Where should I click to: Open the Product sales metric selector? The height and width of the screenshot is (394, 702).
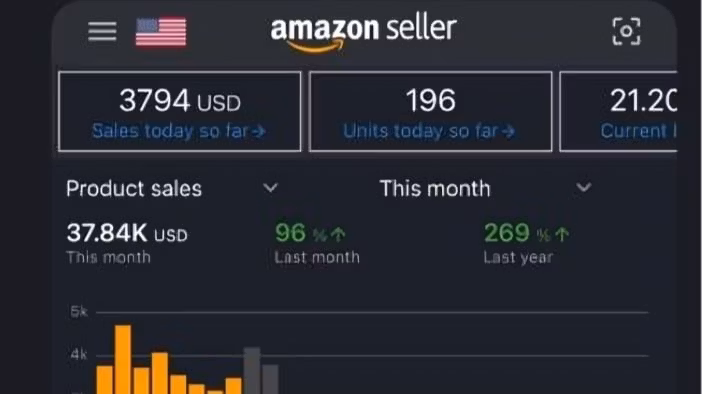point(172,188)
